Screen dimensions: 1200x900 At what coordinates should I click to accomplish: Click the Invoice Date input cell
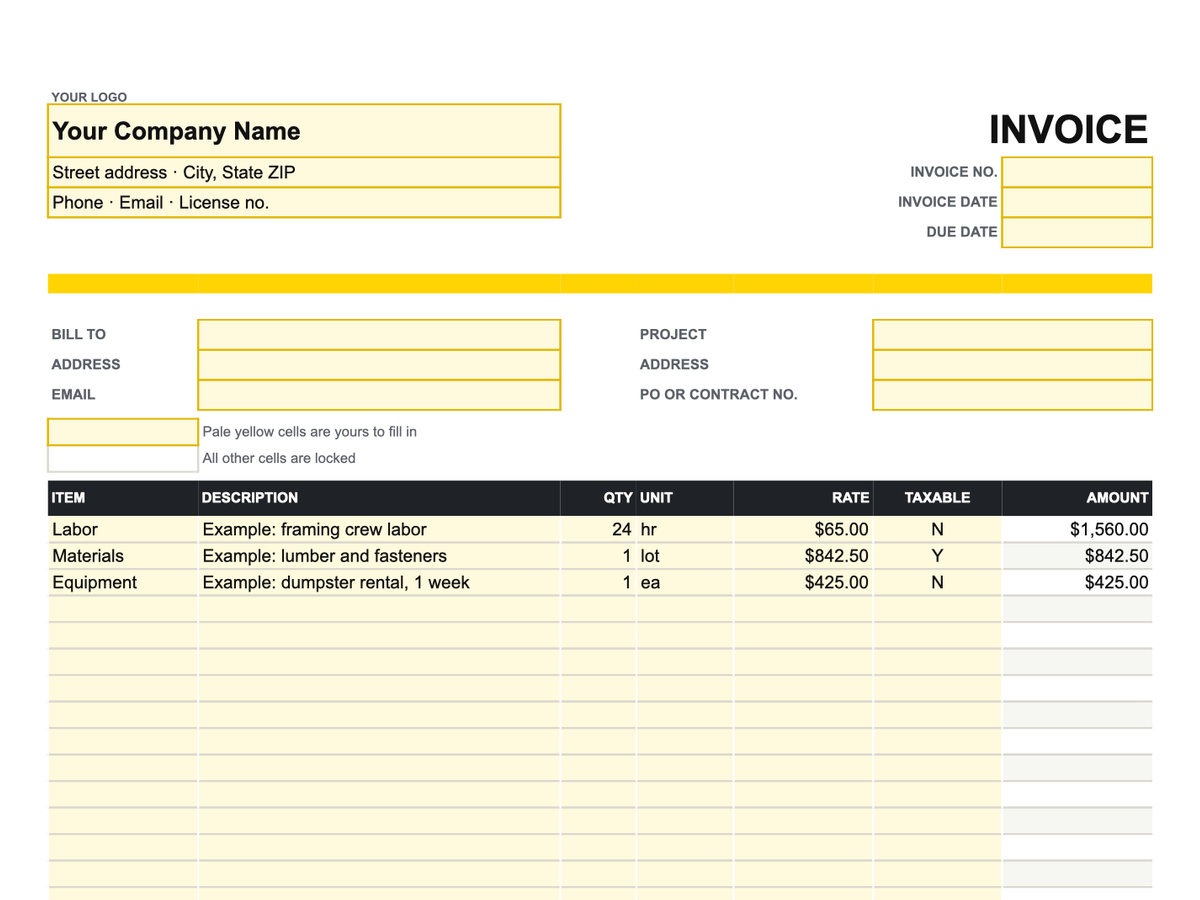1077,202
